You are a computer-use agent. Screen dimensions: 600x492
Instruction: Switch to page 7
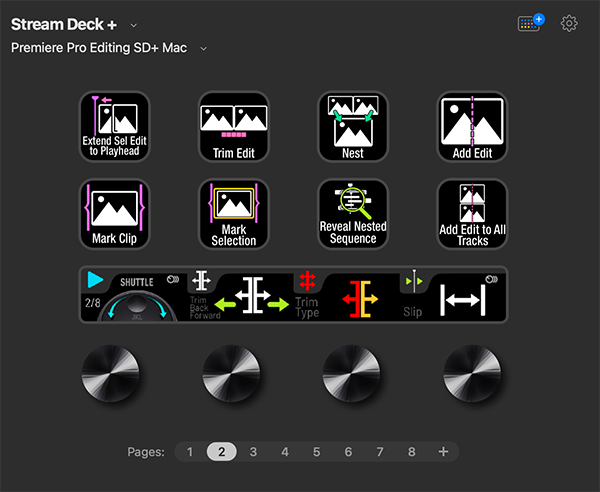coord(380,452)
